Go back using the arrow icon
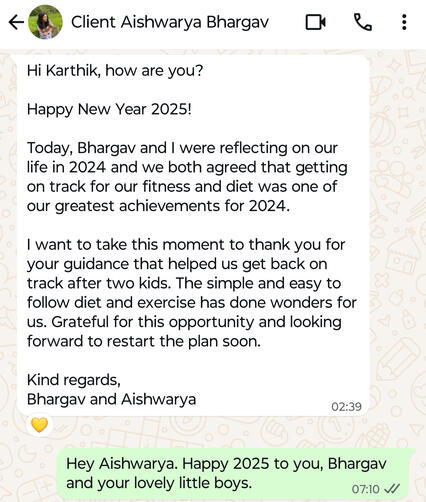 click(16, 22)
